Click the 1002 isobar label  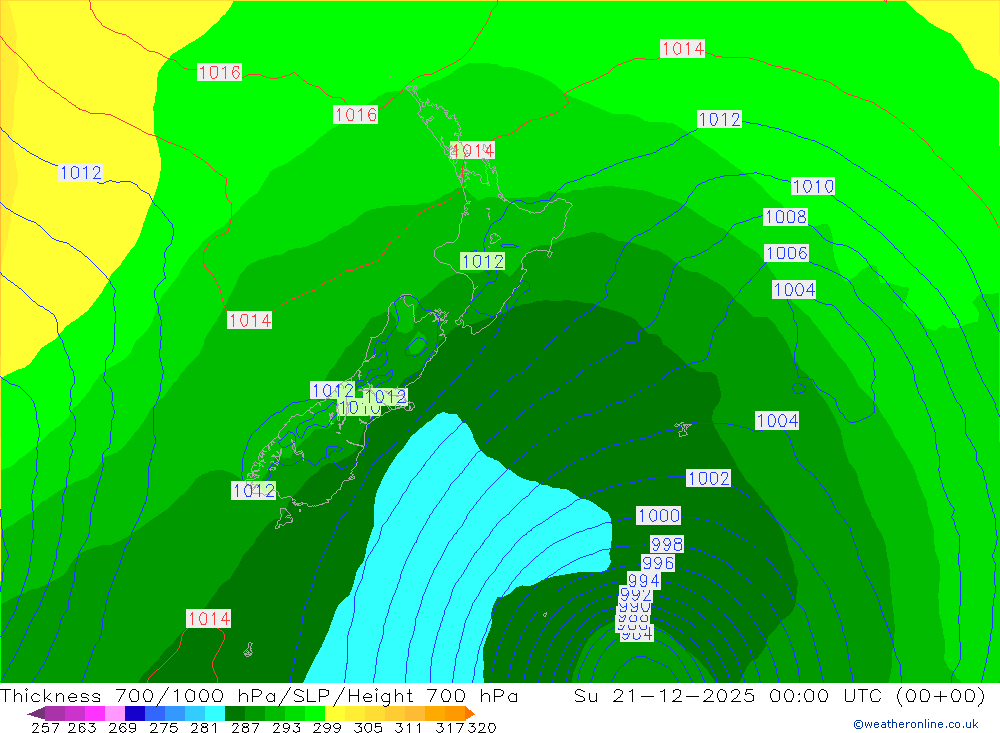(709, 478)
